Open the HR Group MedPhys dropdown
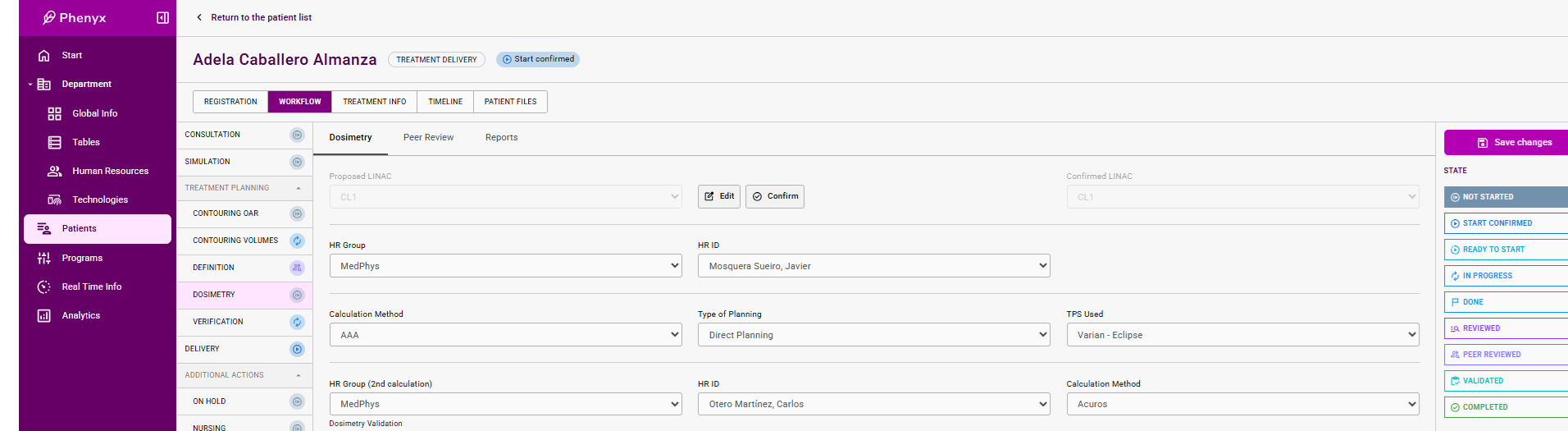The height and width of the screenshot is (431, 1568). [x=505, y=266]
